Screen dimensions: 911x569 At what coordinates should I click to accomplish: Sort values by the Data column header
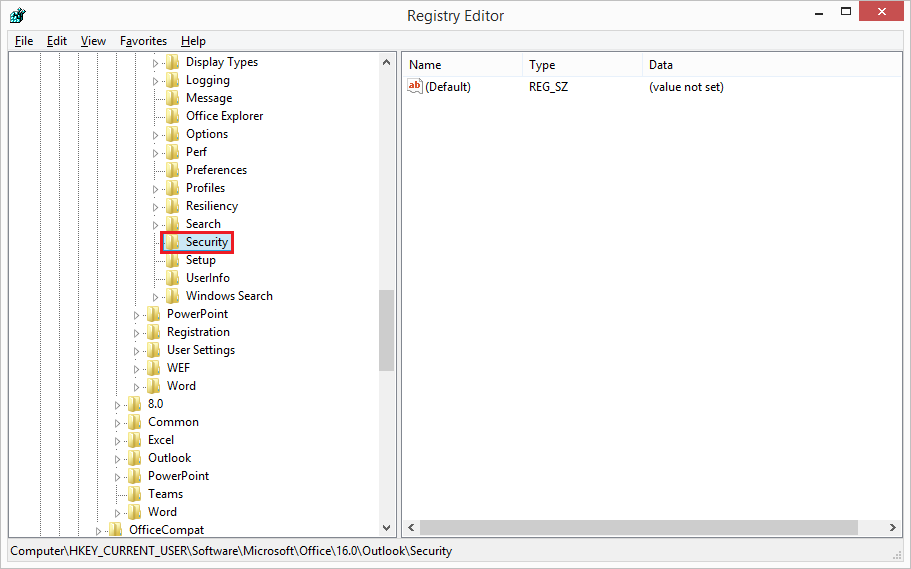(x=772, y=65)
